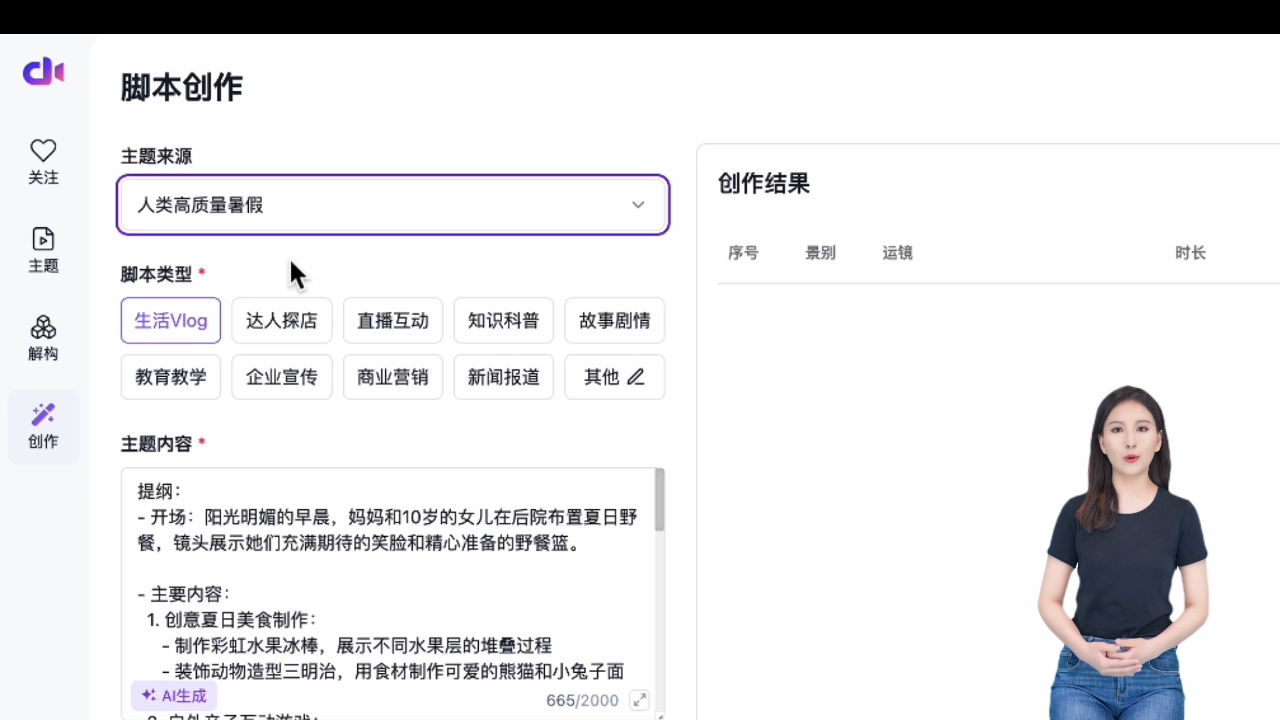Select the 直播互动 script type
1280x720 pixels.
(x=393, y=321)
